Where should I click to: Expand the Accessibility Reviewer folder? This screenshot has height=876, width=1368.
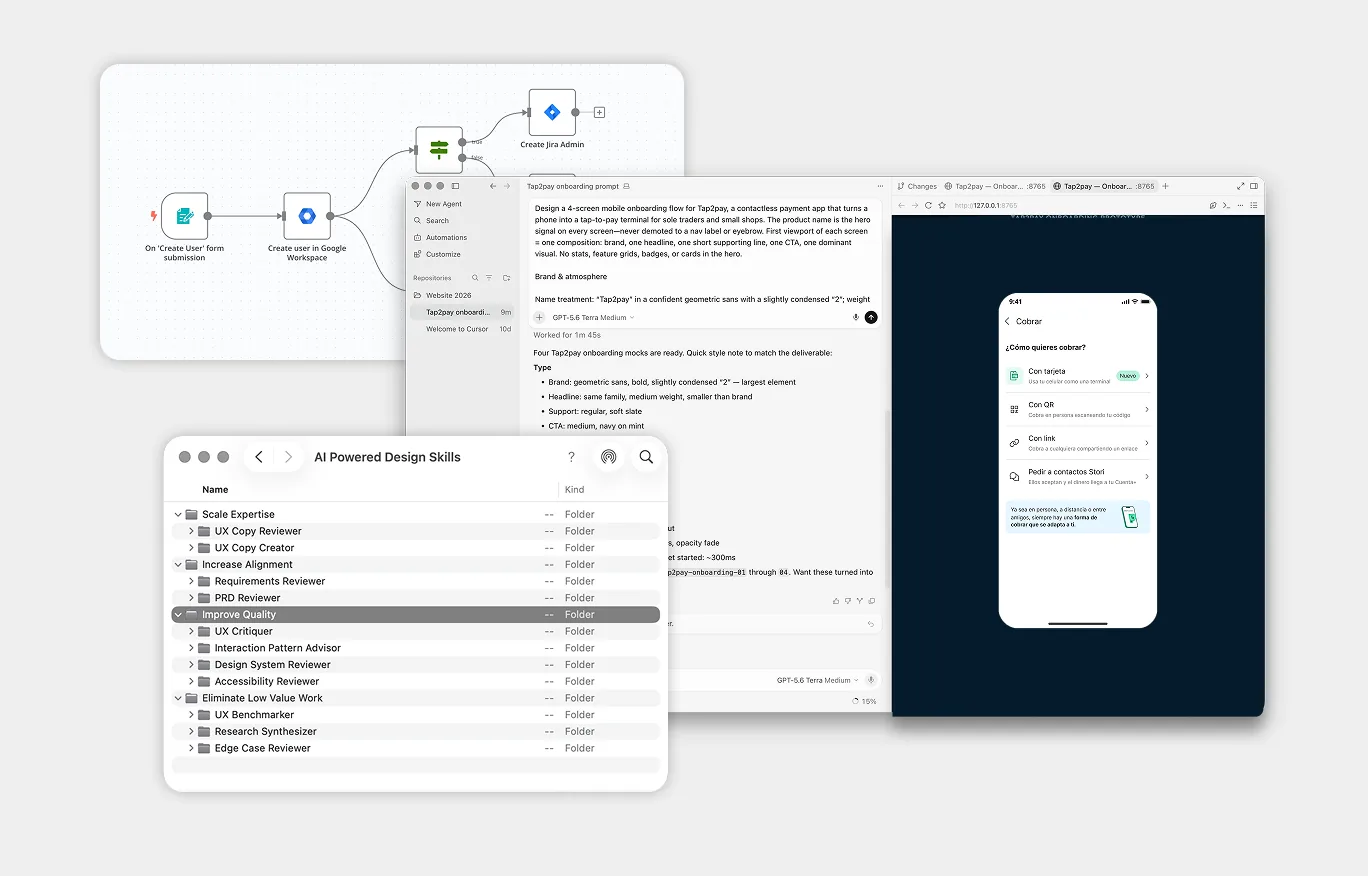click(191, 681)
